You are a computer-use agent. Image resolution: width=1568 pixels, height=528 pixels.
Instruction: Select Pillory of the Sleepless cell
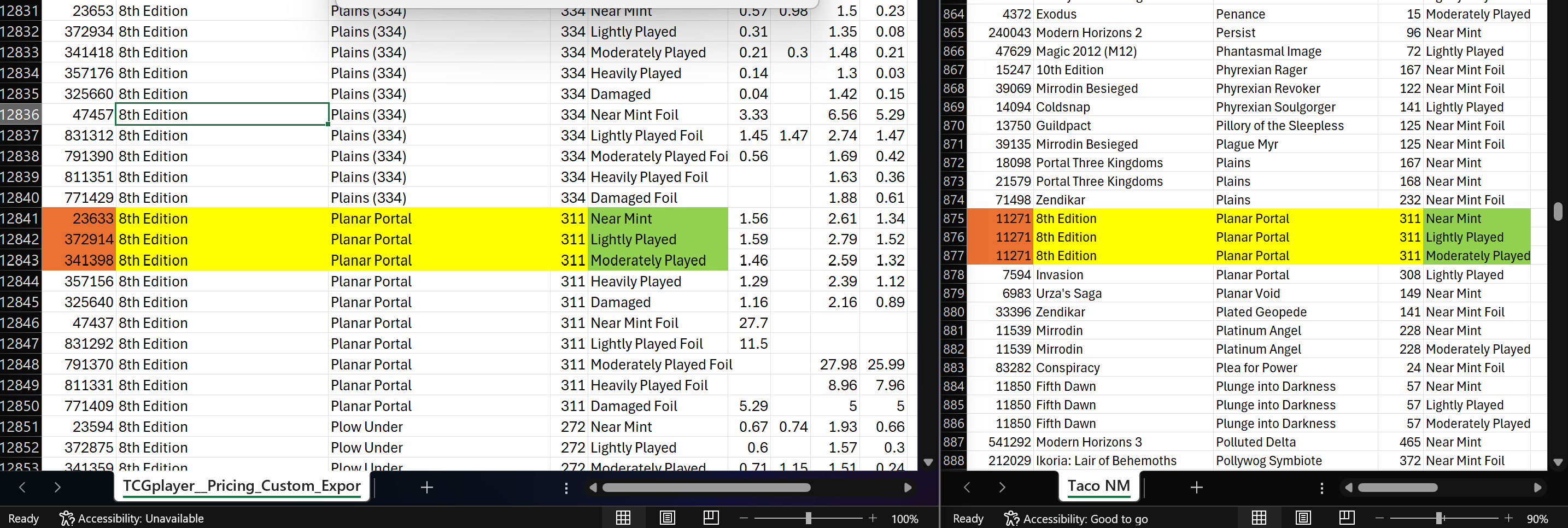[x=1295, y=125]
